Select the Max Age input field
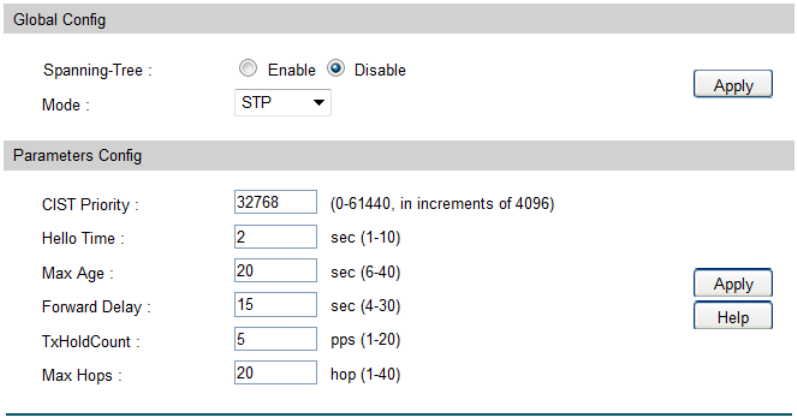797x417 pixels. point(275,271)
